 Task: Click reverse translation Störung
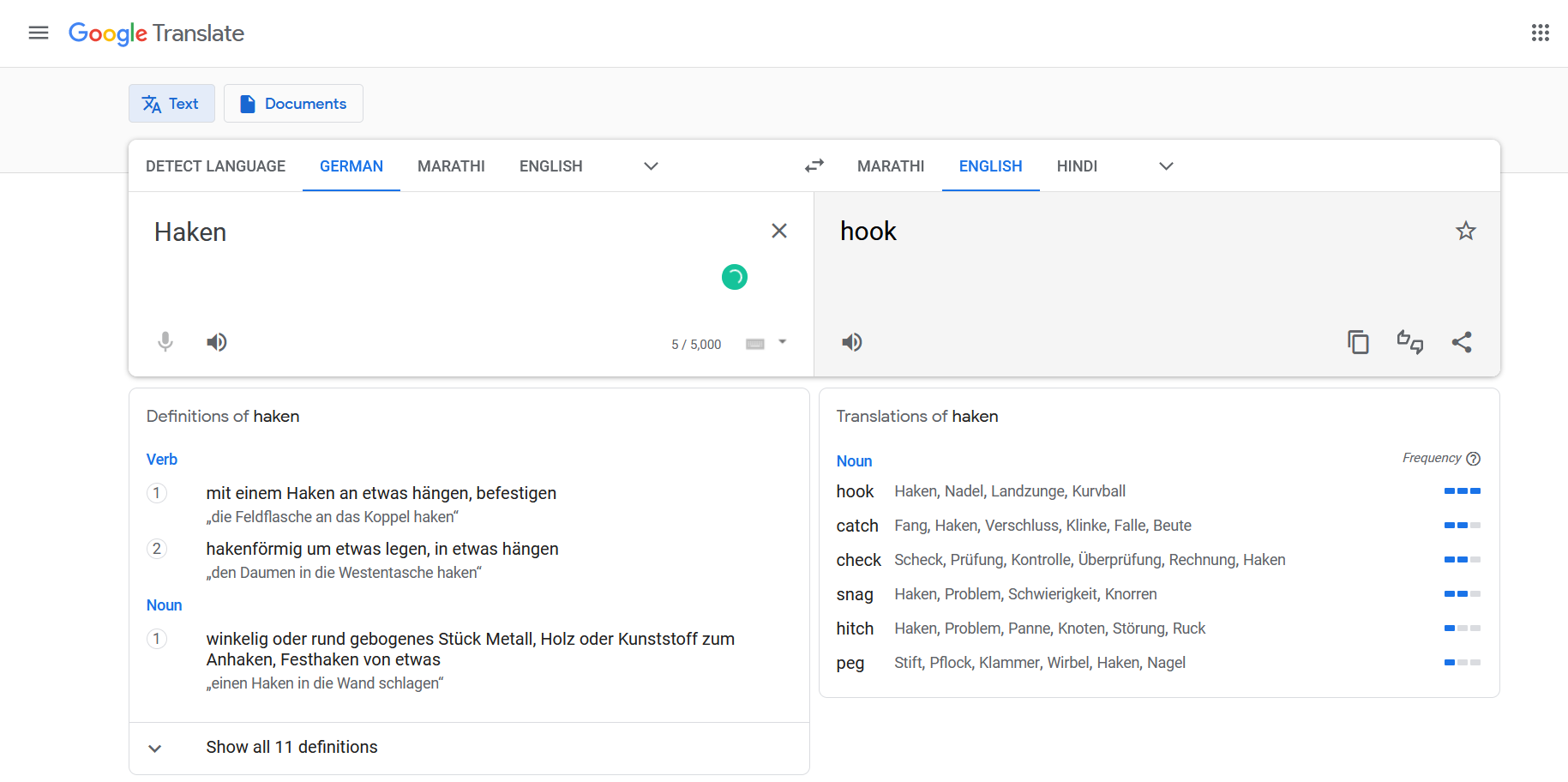1138,629
